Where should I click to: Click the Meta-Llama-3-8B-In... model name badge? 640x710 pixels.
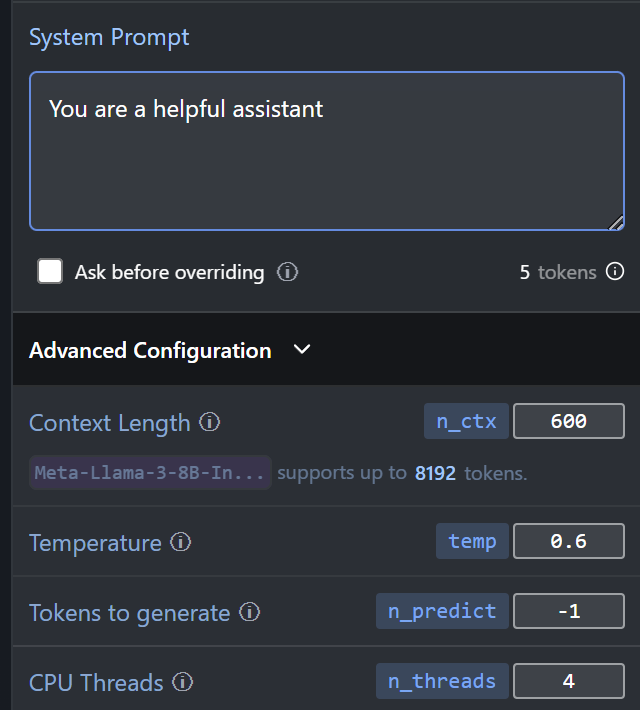150,473
